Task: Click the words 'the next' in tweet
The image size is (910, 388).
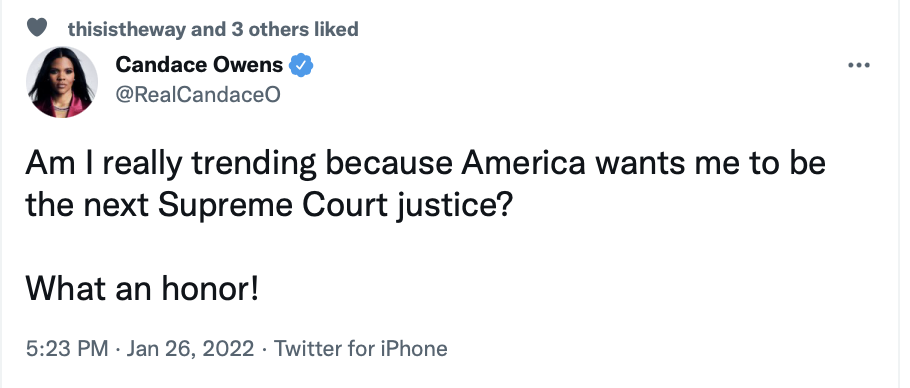Action: (x=88, y=207)
